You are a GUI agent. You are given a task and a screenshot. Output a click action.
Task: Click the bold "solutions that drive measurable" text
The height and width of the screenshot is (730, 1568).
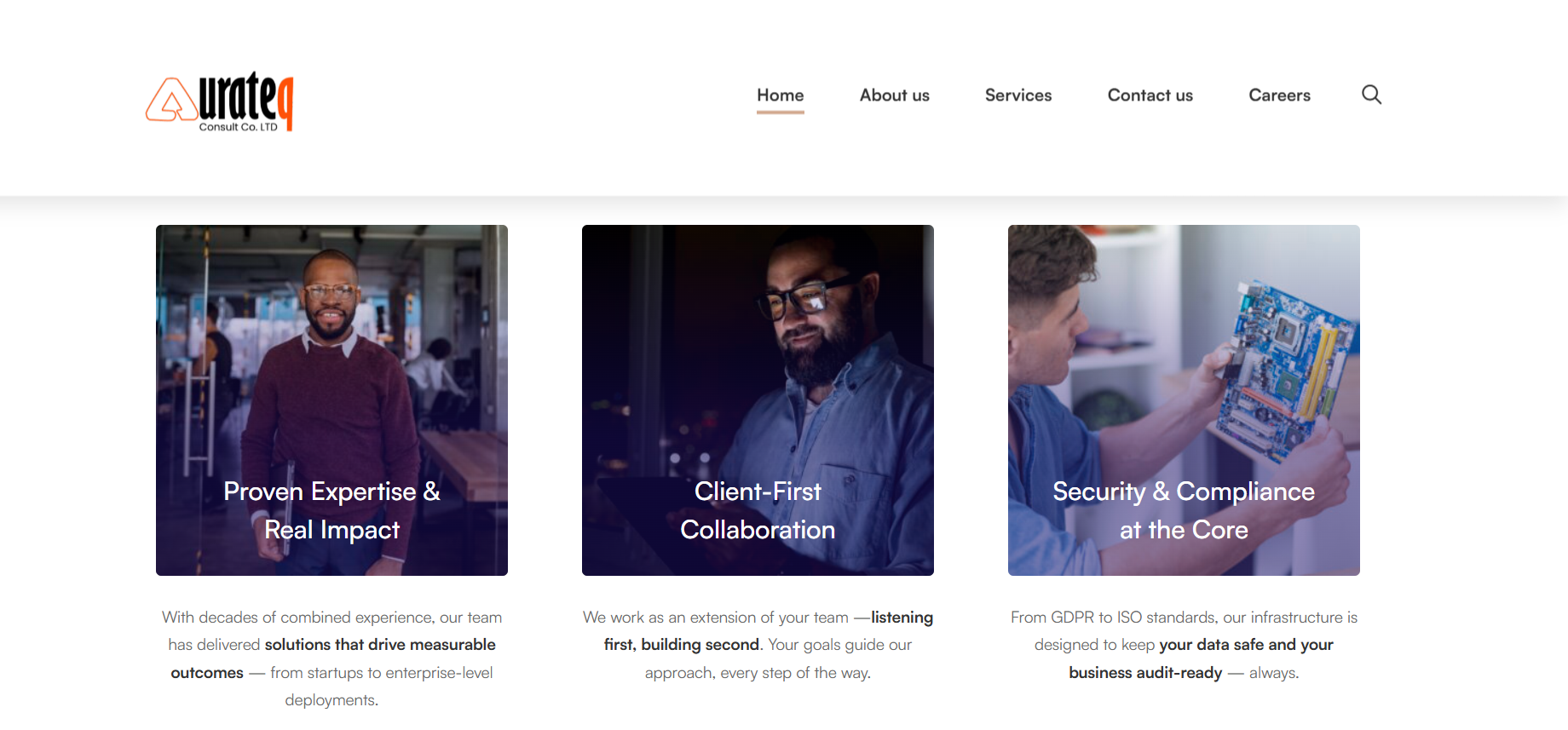(380, 645)
